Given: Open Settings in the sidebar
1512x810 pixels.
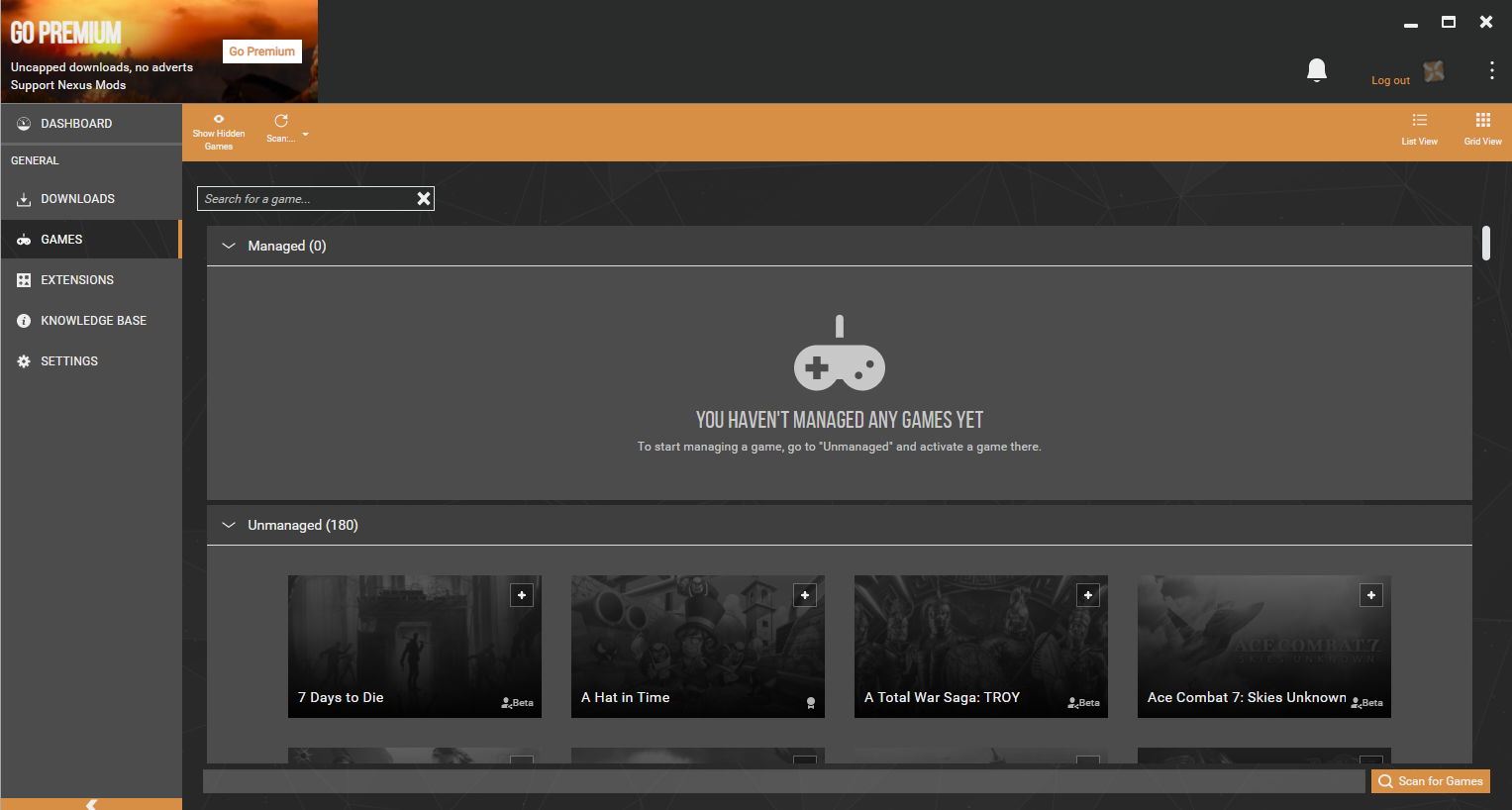Looking at the screenshot, I should coord(91,361).
